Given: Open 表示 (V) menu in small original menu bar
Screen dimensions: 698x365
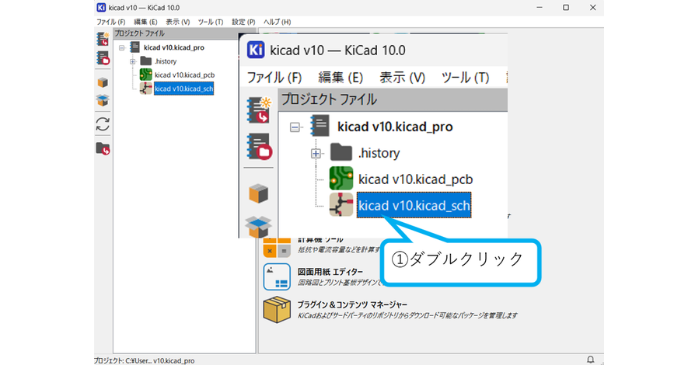Looking at the screenshot, I should 178,22.
